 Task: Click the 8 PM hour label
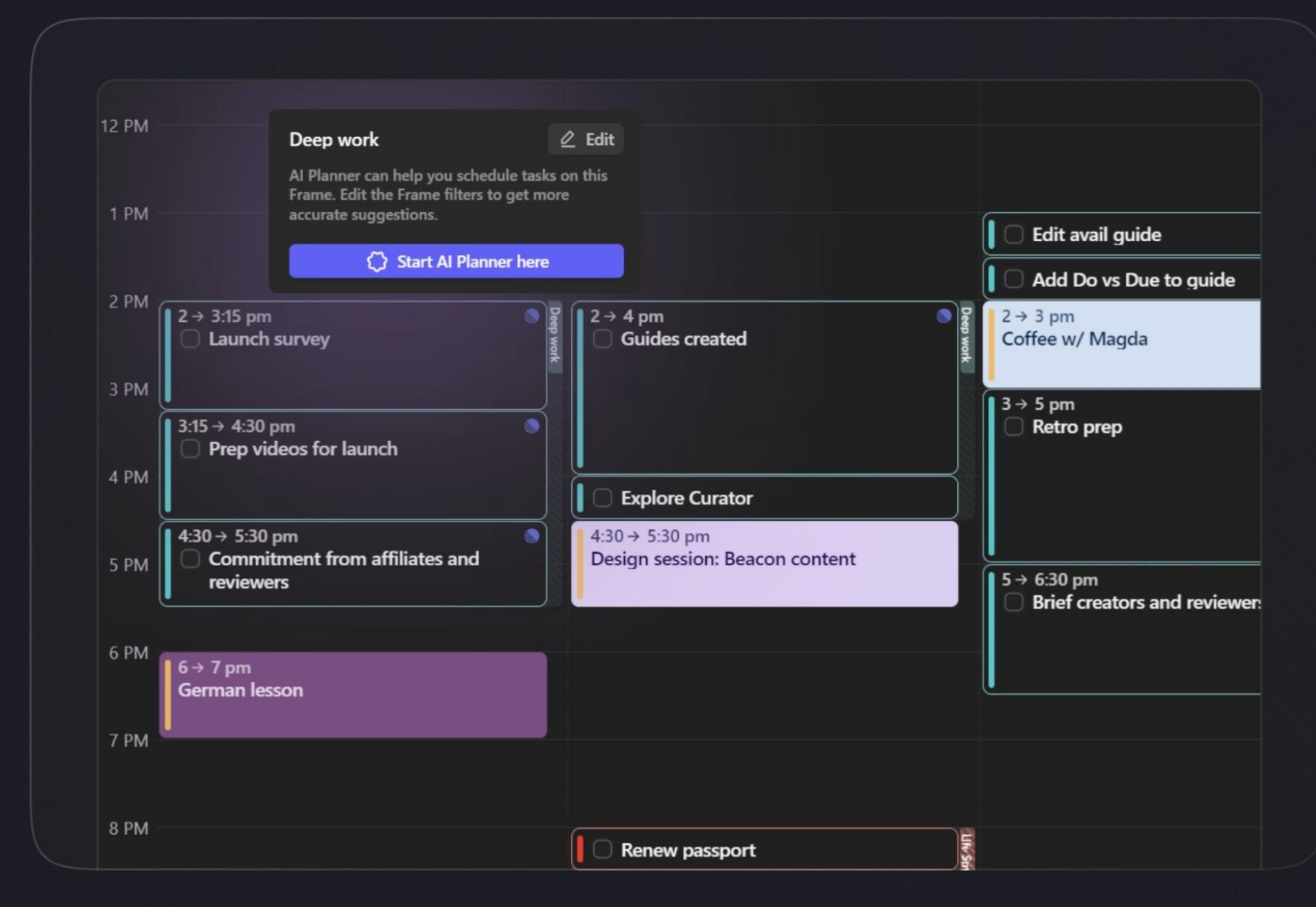[x=129, y=829]
